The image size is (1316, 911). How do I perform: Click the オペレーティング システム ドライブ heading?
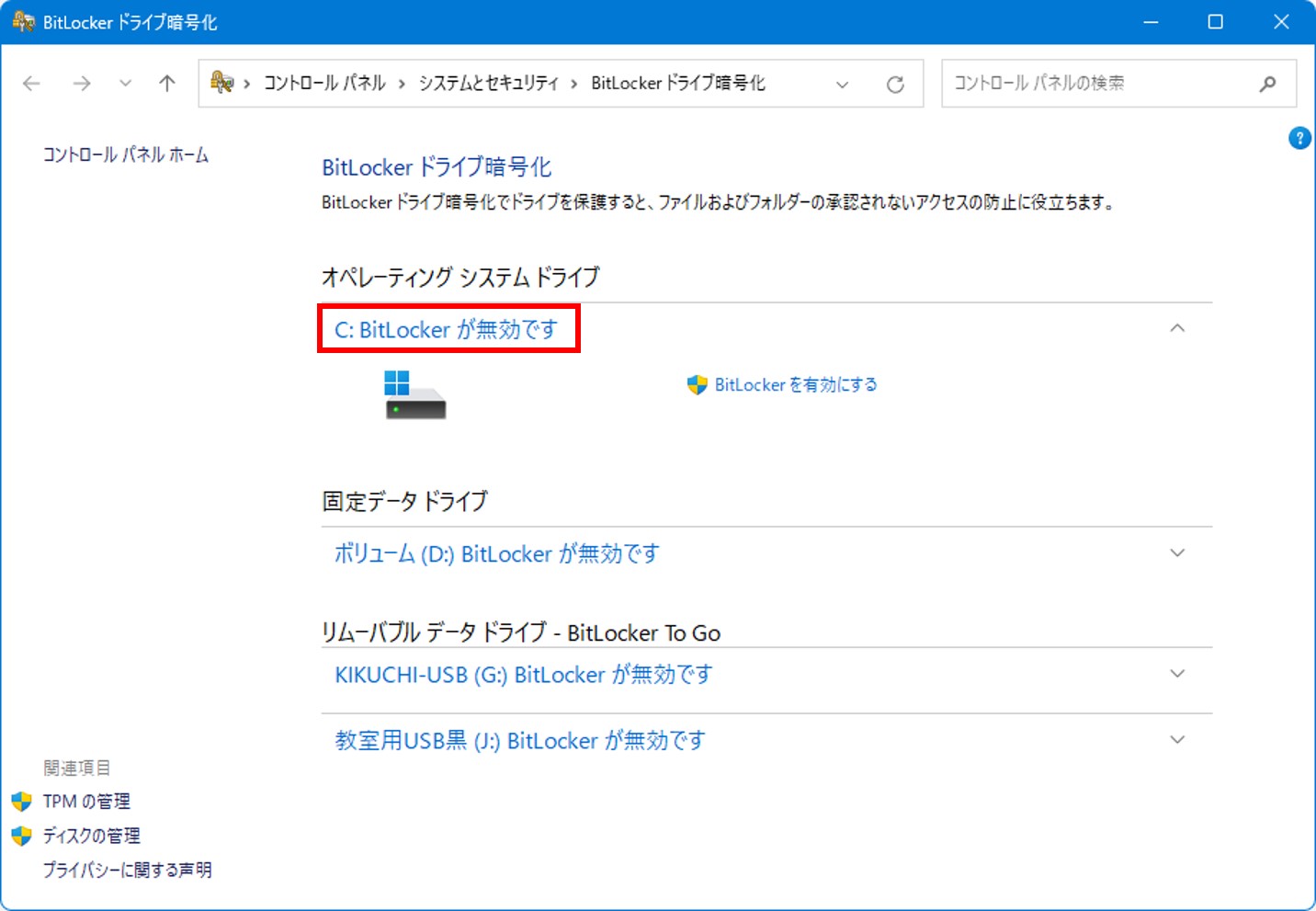click(460, 277)
